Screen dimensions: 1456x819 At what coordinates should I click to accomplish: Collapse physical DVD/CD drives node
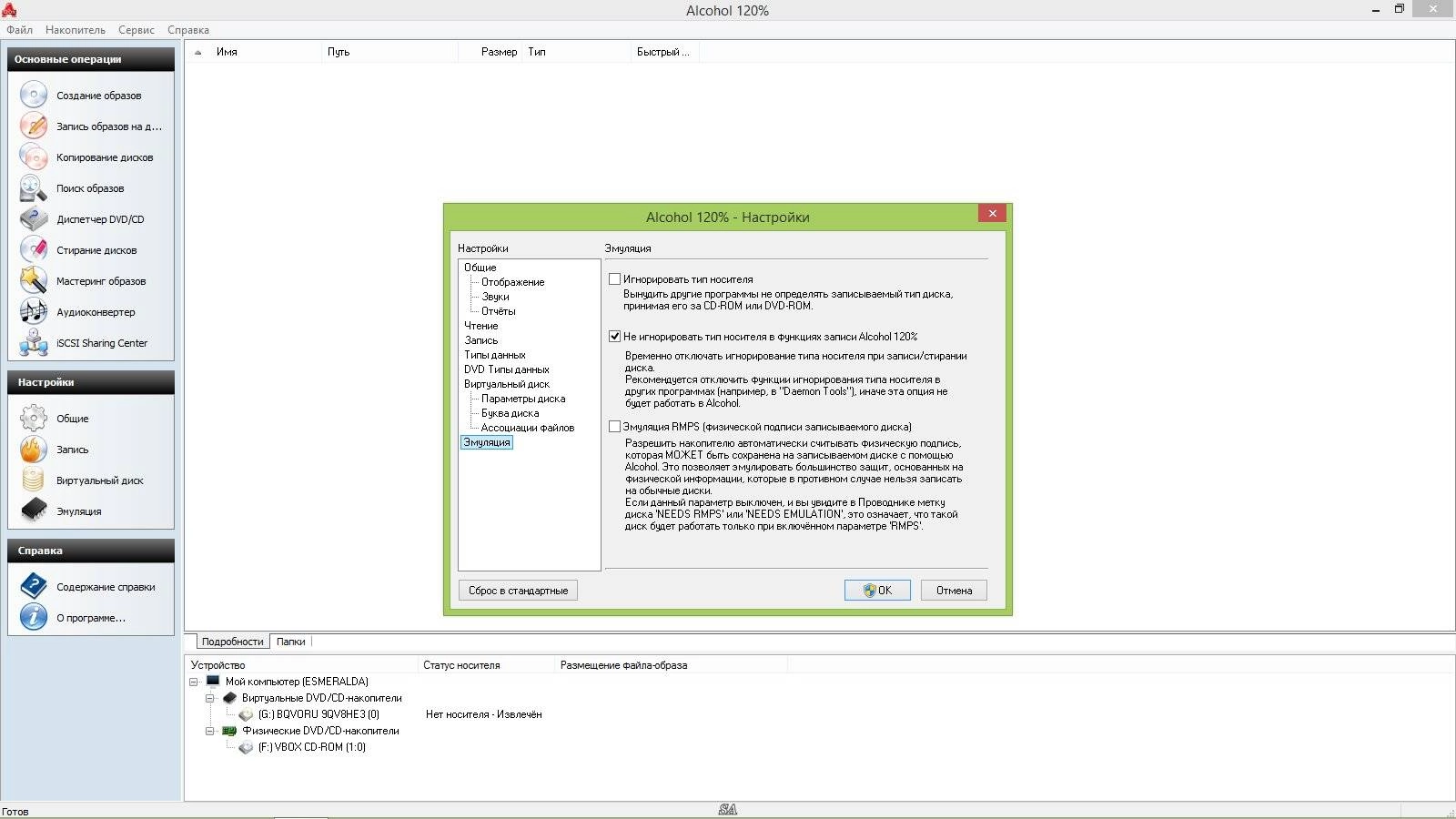210,731
